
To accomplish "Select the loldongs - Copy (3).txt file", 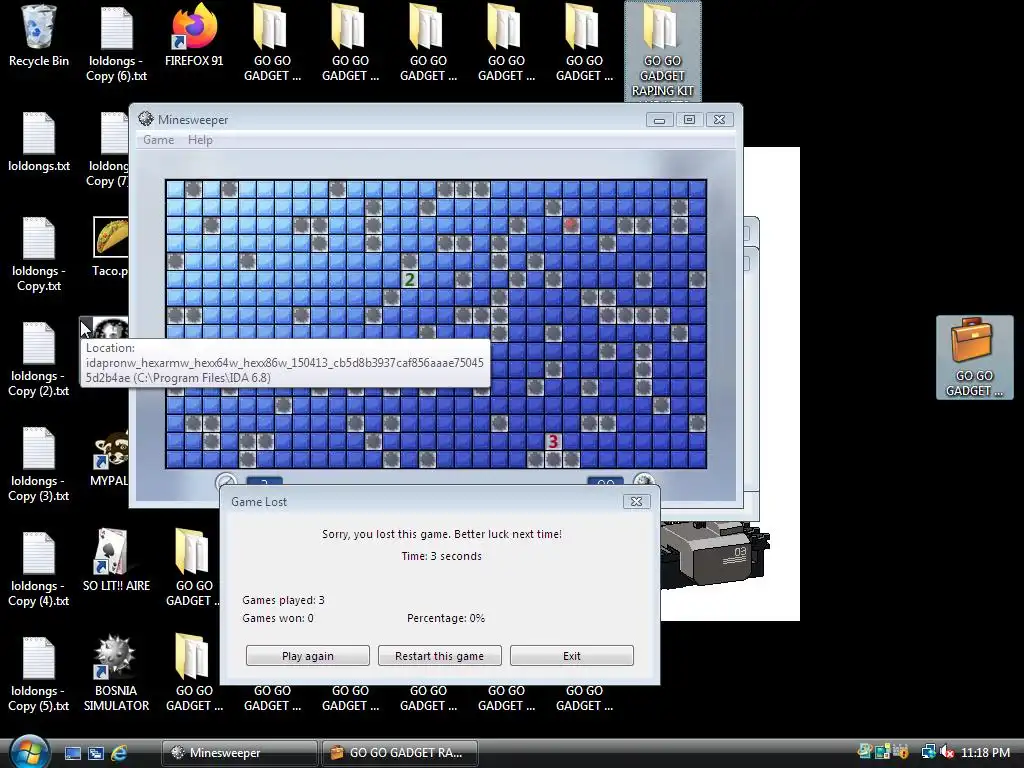I will (x=39, y=464).
